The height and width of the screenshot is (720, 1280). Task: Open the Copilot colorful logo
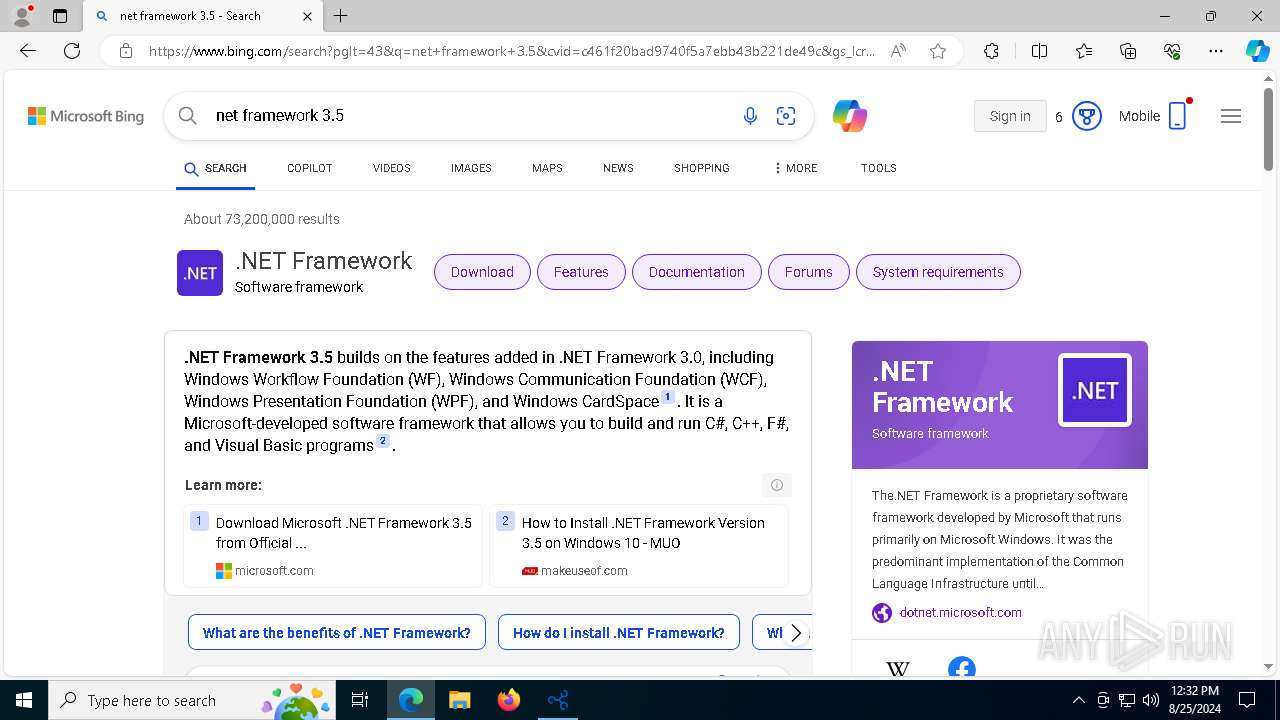(x=850, y=116)
